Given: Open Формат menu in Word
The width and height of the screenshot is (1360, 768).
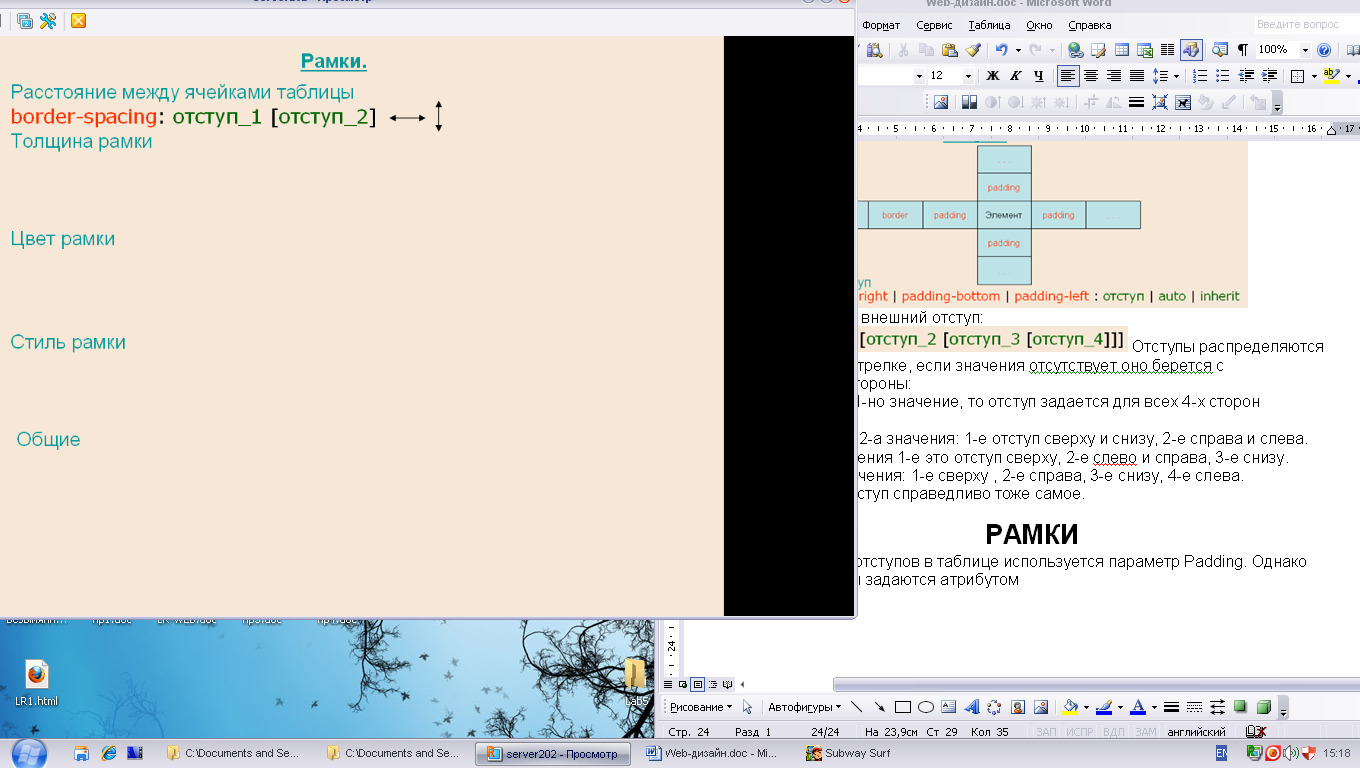Looking at the screenshot, I should pyautogui.click(x=880, y=25).
